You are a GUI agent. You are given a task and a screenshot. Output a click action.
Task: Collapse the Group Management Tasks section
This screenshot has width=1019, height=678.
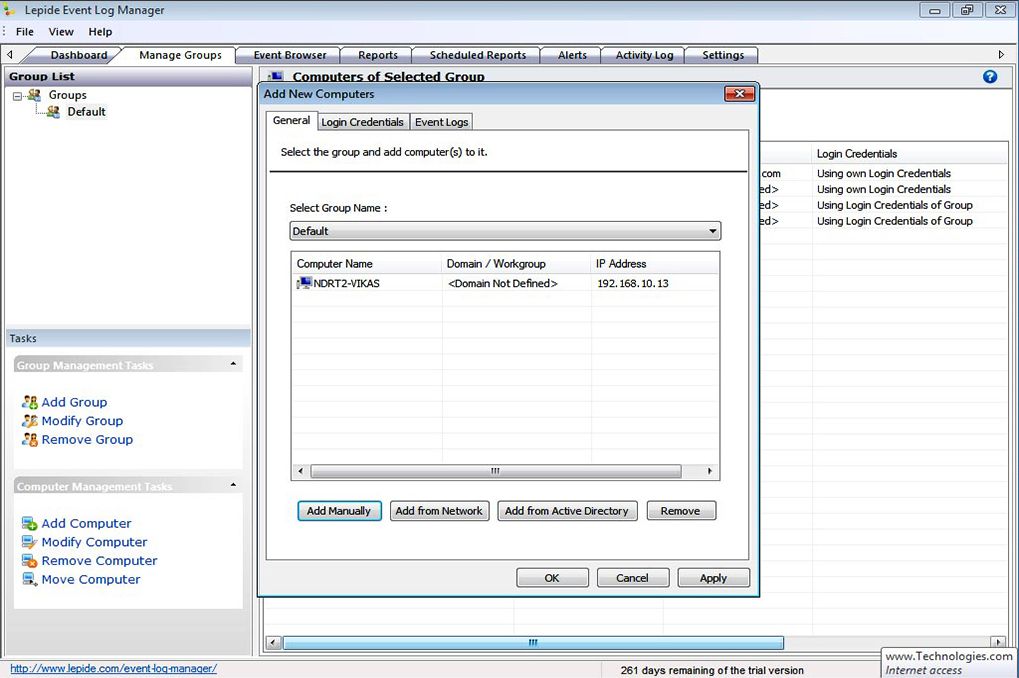tap(233, 364)
